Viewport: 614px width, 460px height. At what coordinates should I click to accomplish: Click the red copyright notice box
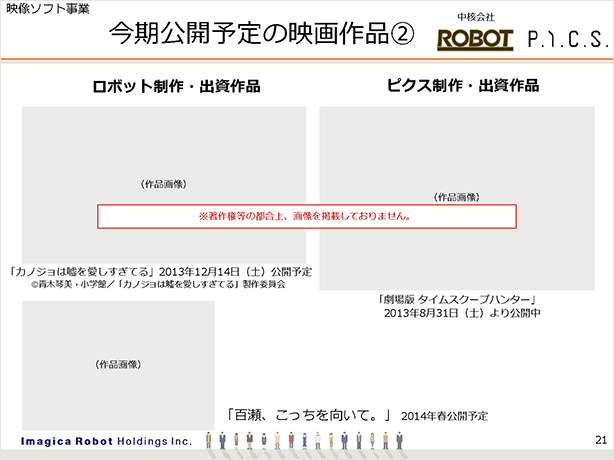(x=307, y=216)
